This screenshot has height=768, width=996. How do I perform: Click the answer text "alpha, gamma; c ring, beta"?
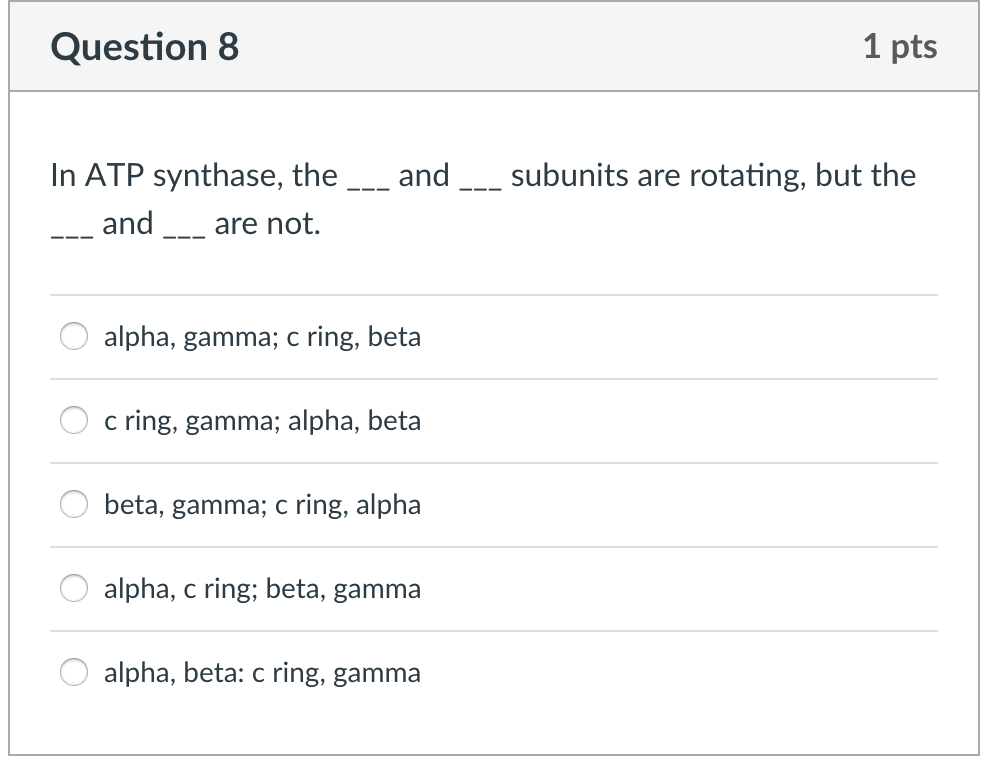(x=262, y=337)
